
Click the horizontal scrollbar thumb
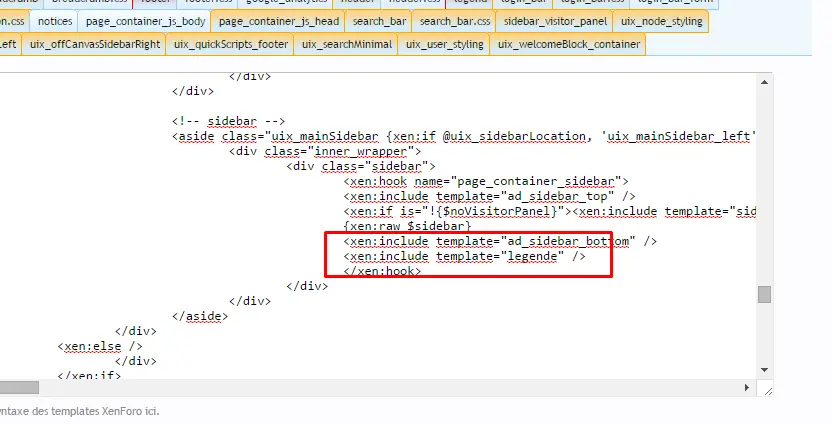click(x=19, y=387)
